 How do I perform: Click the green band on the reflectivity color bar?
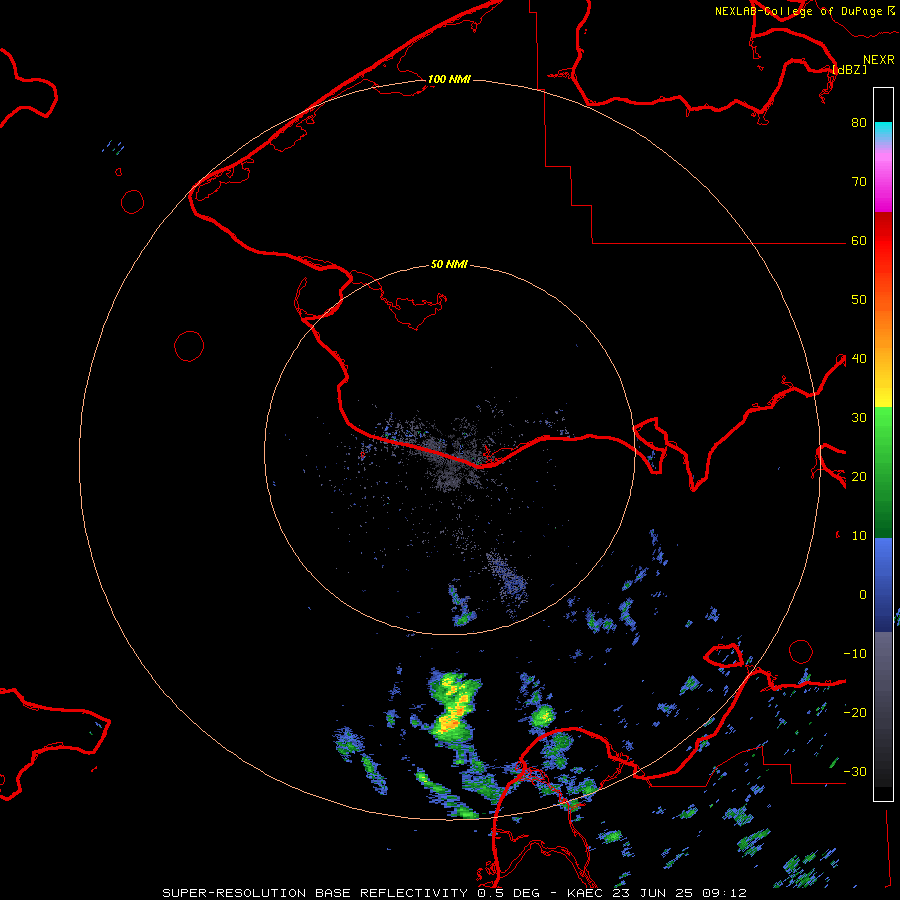(883, 472)
